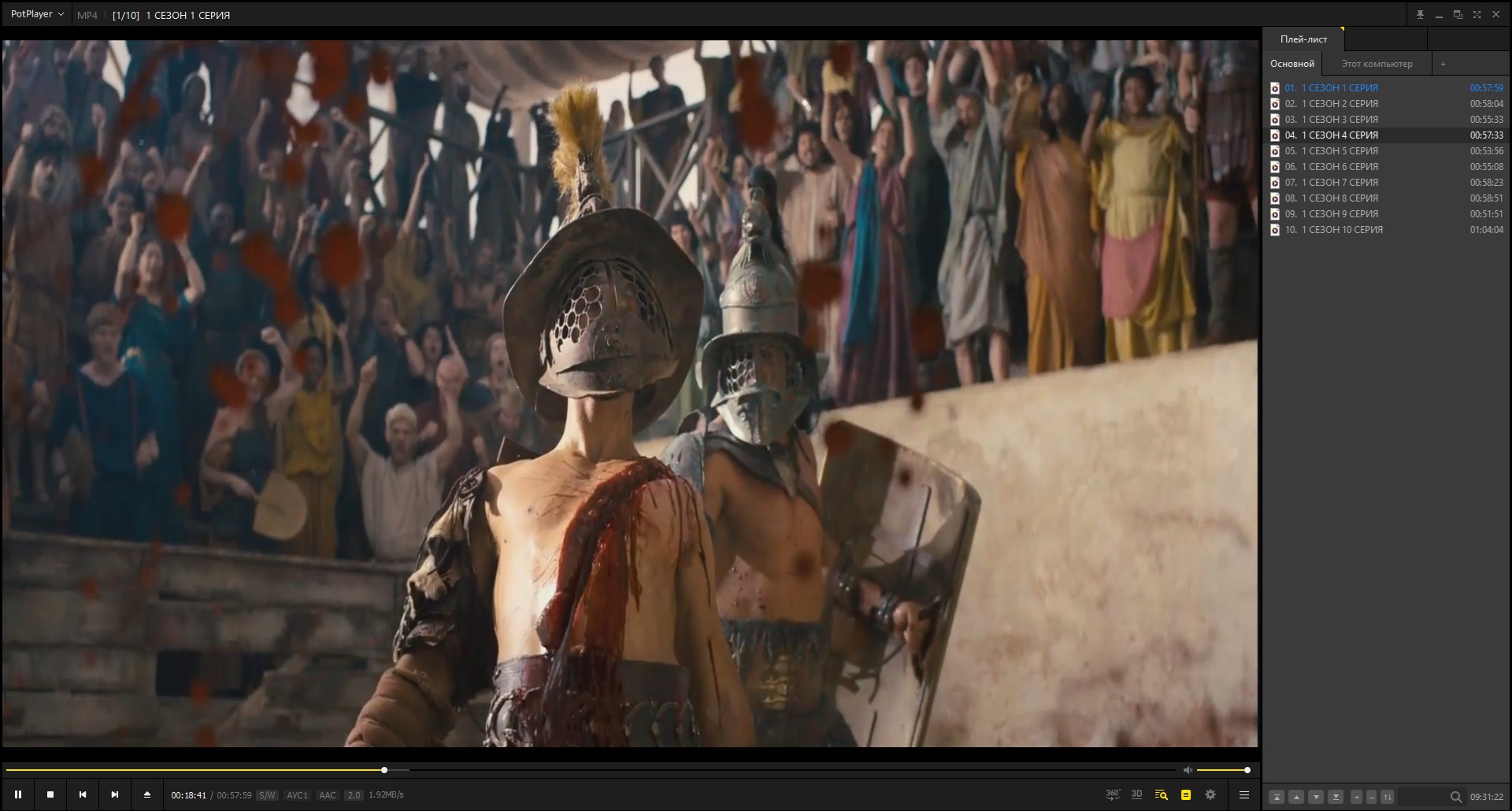
Task: Click the video frame to toggle playback
Action: click(630, 394)
